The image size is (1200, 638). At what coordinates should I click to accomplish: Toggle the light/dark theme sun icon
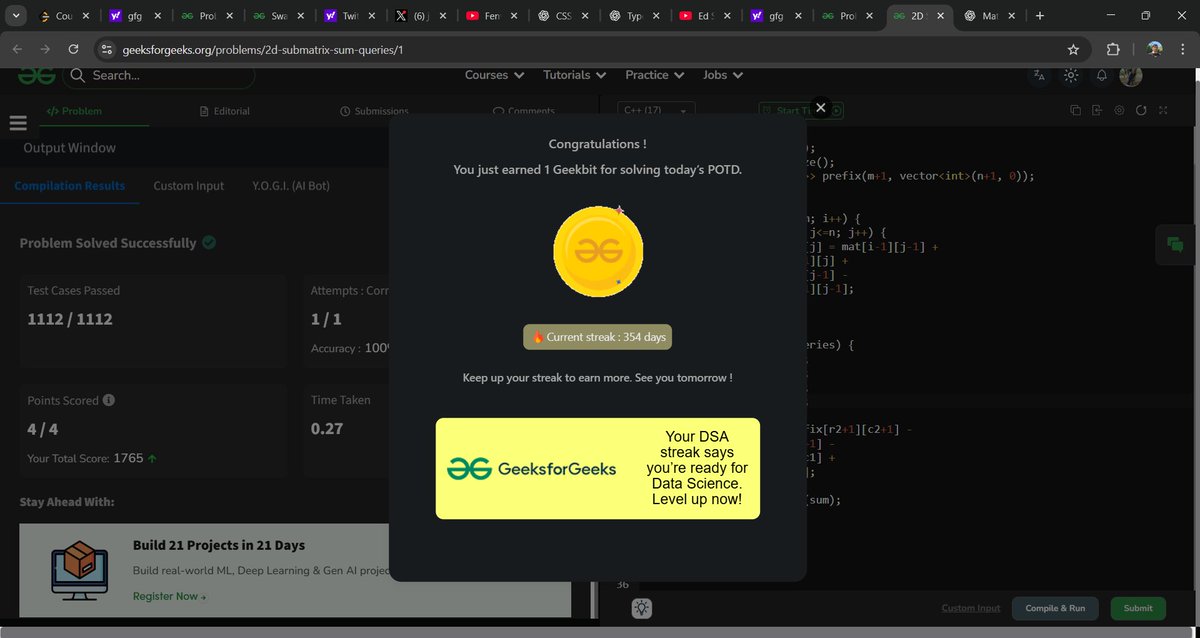click(x=1071, y=75)
